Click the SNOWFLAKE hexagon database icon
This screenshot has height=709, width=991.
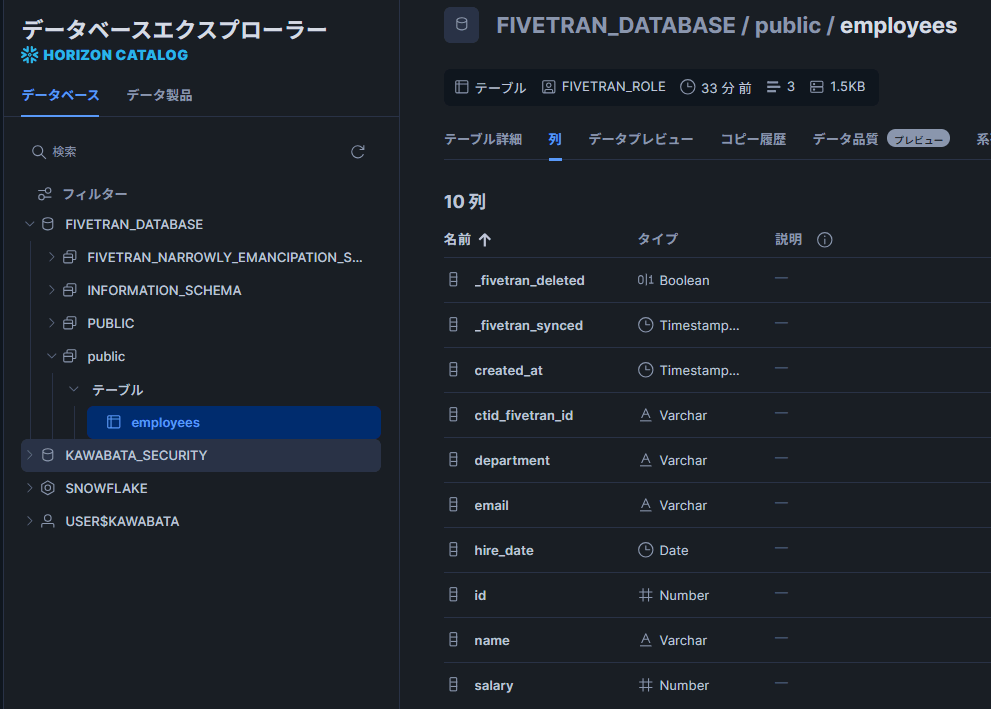[x=47, y=488]
